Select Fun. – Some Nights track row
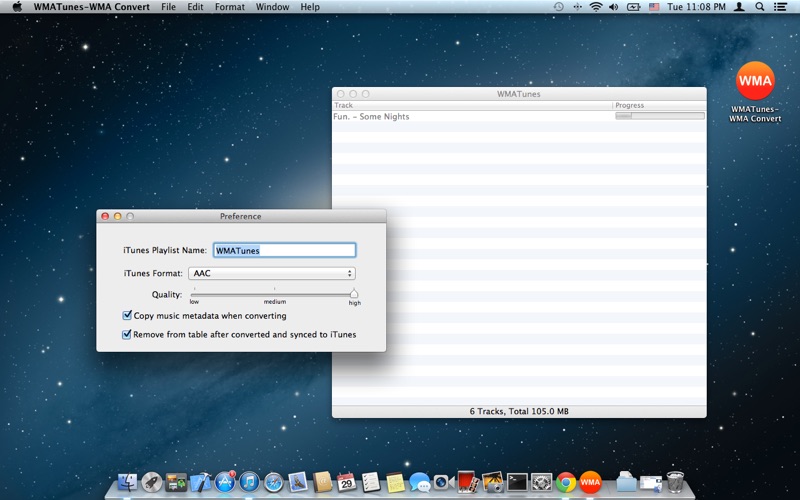The width and height of the screenshot is (800, 500). point(519,116)
